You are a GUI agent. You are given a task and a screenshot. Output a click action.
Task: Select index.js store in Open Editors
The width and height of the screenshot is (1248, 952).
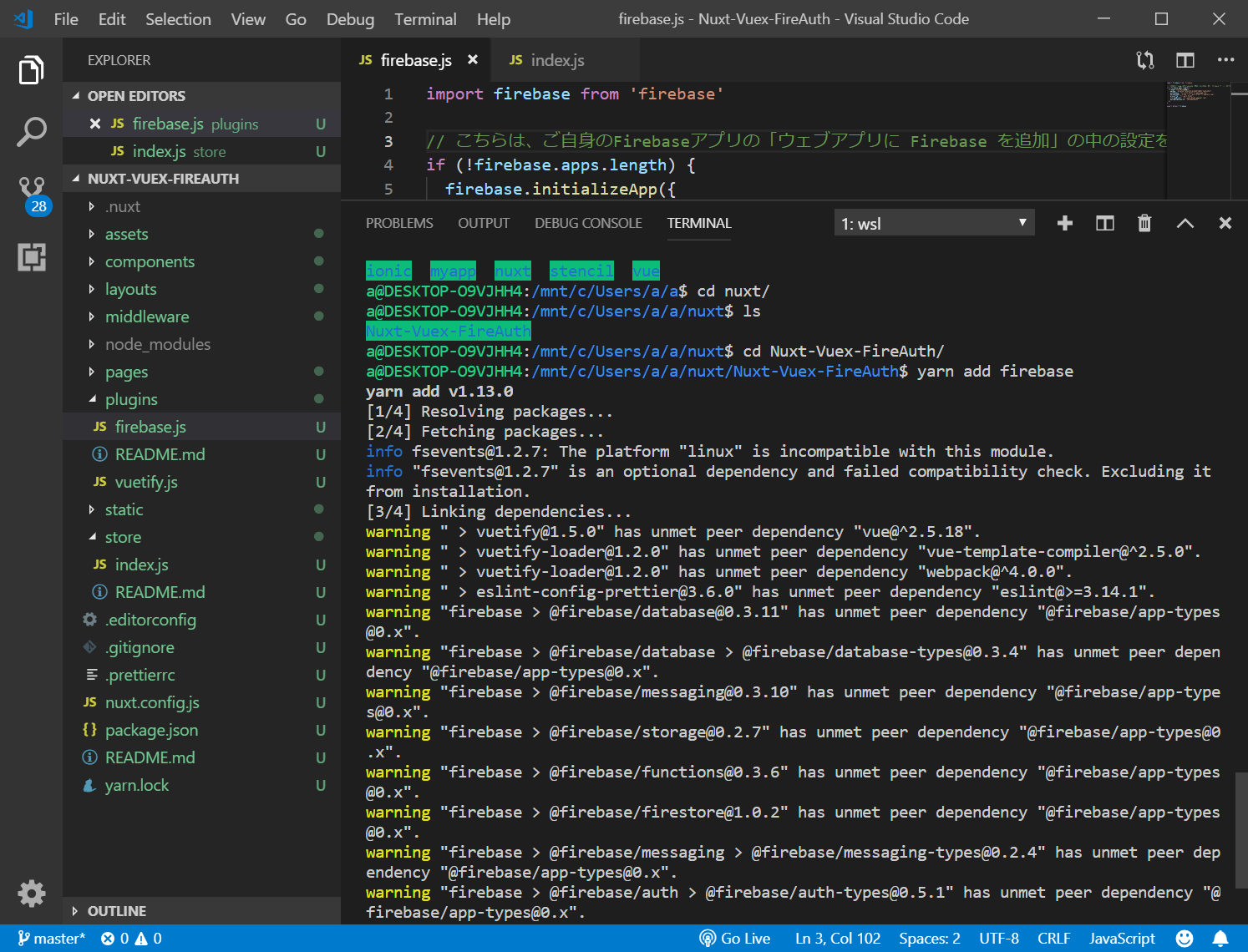pos(201,151)
